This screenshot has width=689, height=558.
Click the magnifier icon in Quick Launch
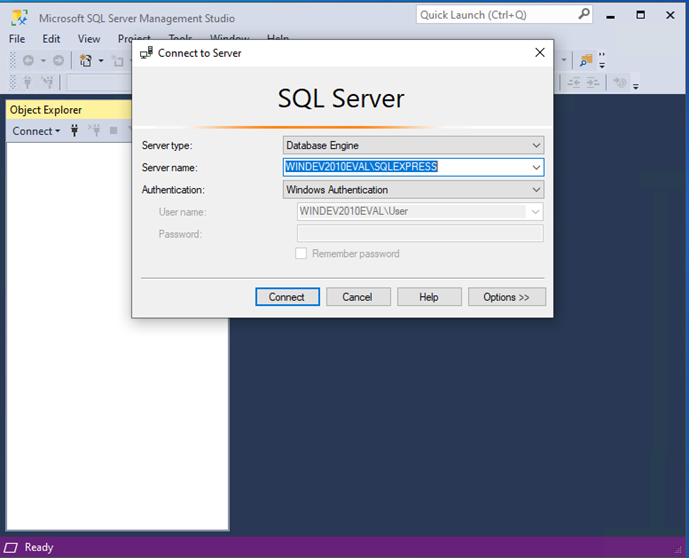coord(584,14)
